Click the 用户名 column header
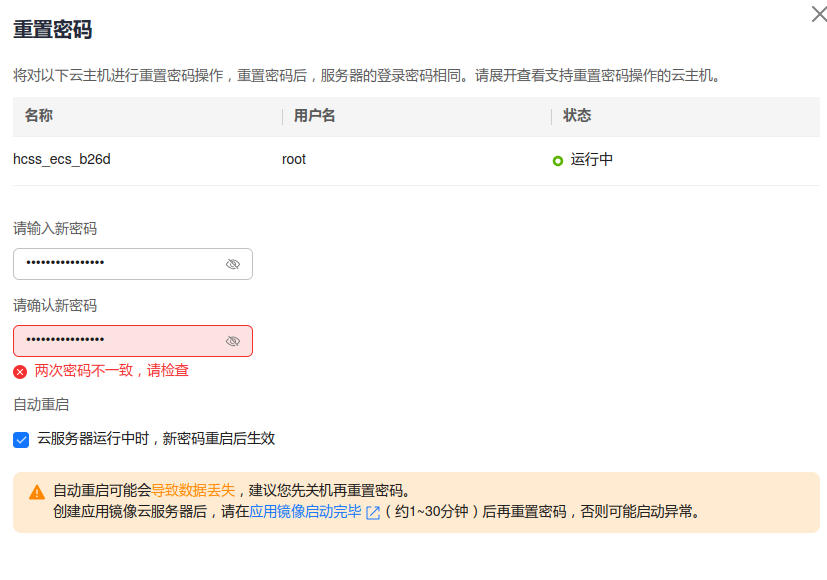 pos(314,116)
